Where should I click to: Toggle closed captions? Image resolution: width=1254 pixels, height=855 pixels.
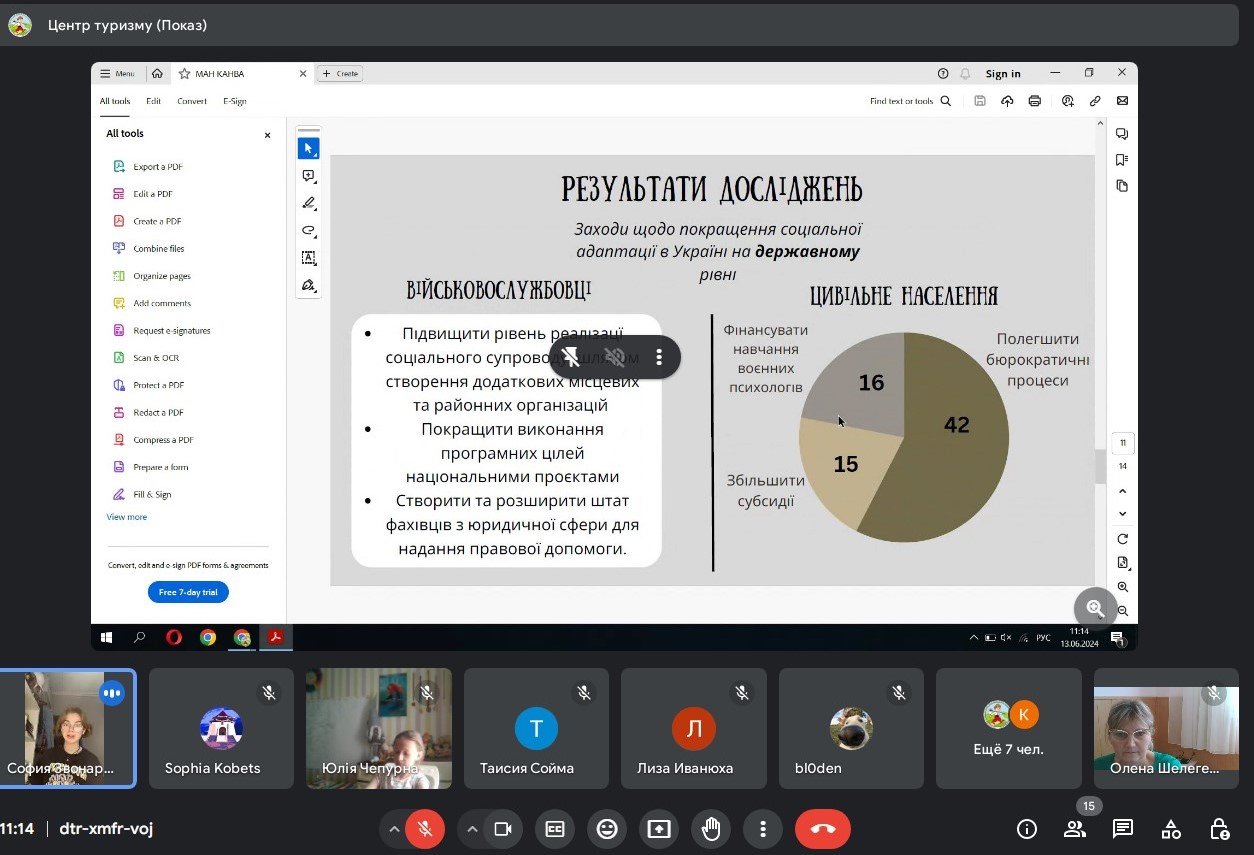pos(555,829)
